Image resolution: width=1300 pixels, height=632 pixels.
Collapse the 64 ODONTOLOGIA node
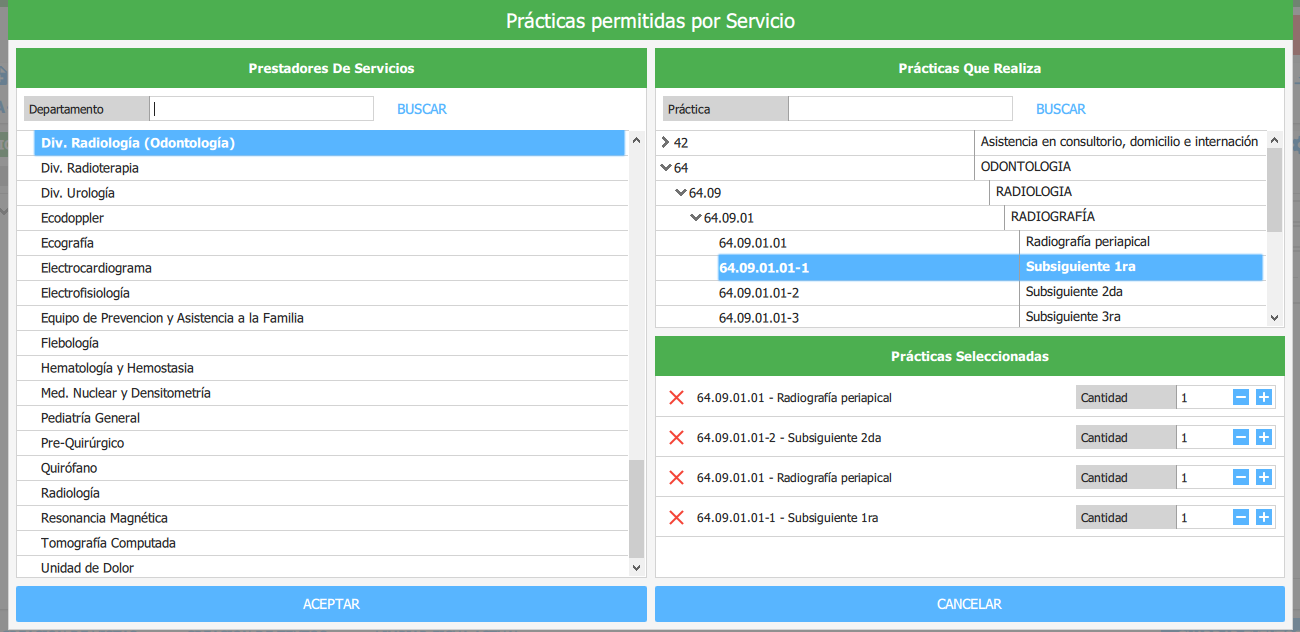tap(666, 168)
